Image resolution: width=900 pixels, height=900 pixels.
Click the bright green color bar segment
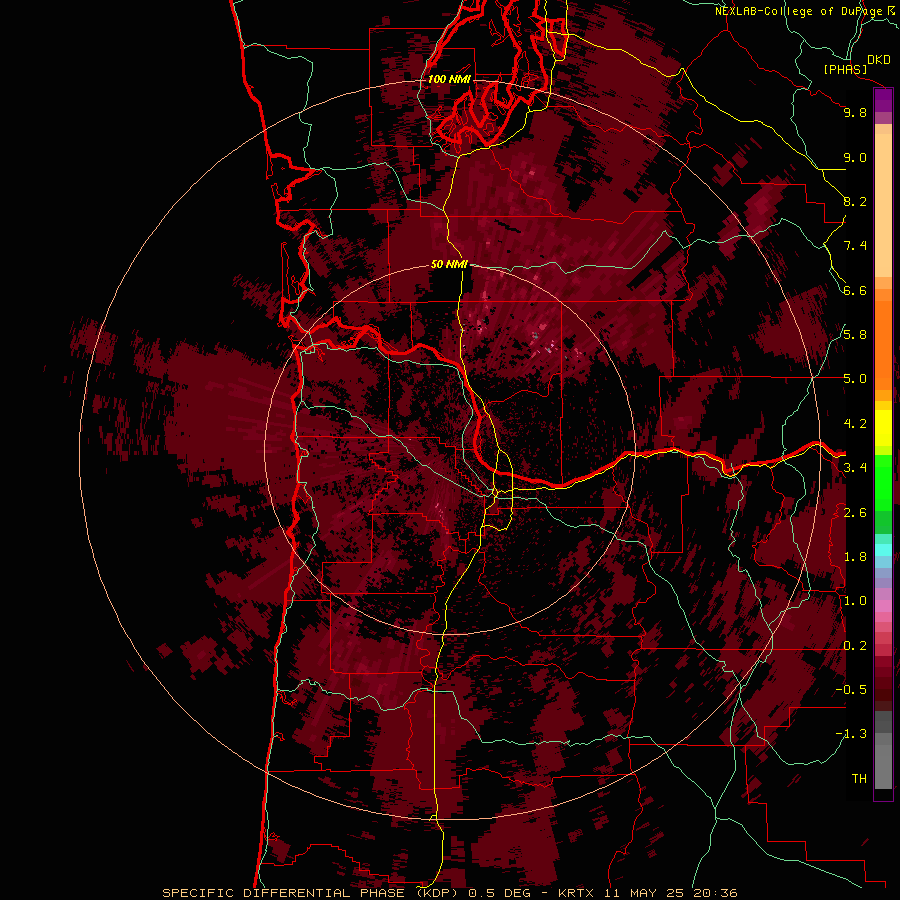[883, 481]
